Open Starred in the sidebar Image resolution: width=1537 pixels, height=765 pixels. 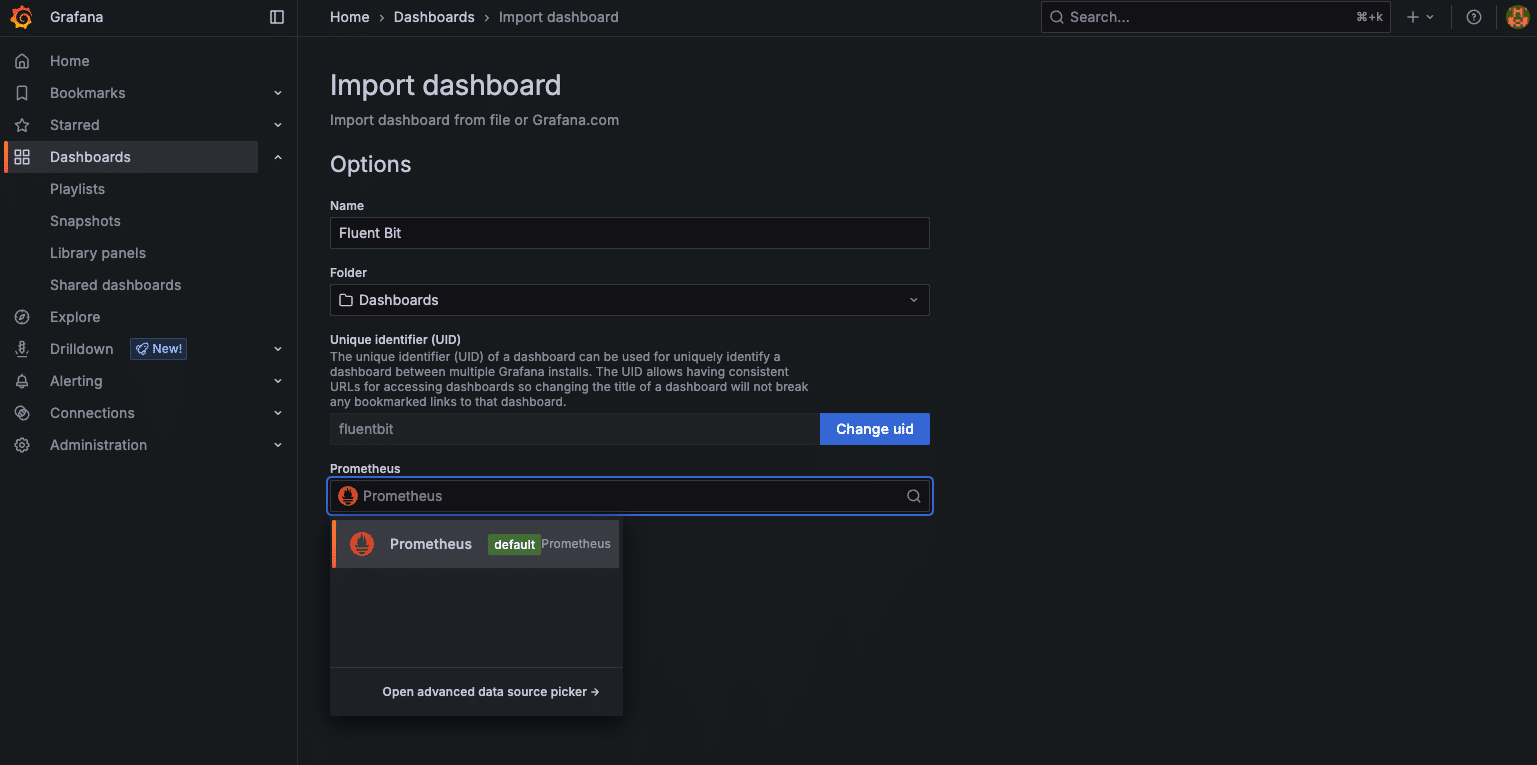75,125
